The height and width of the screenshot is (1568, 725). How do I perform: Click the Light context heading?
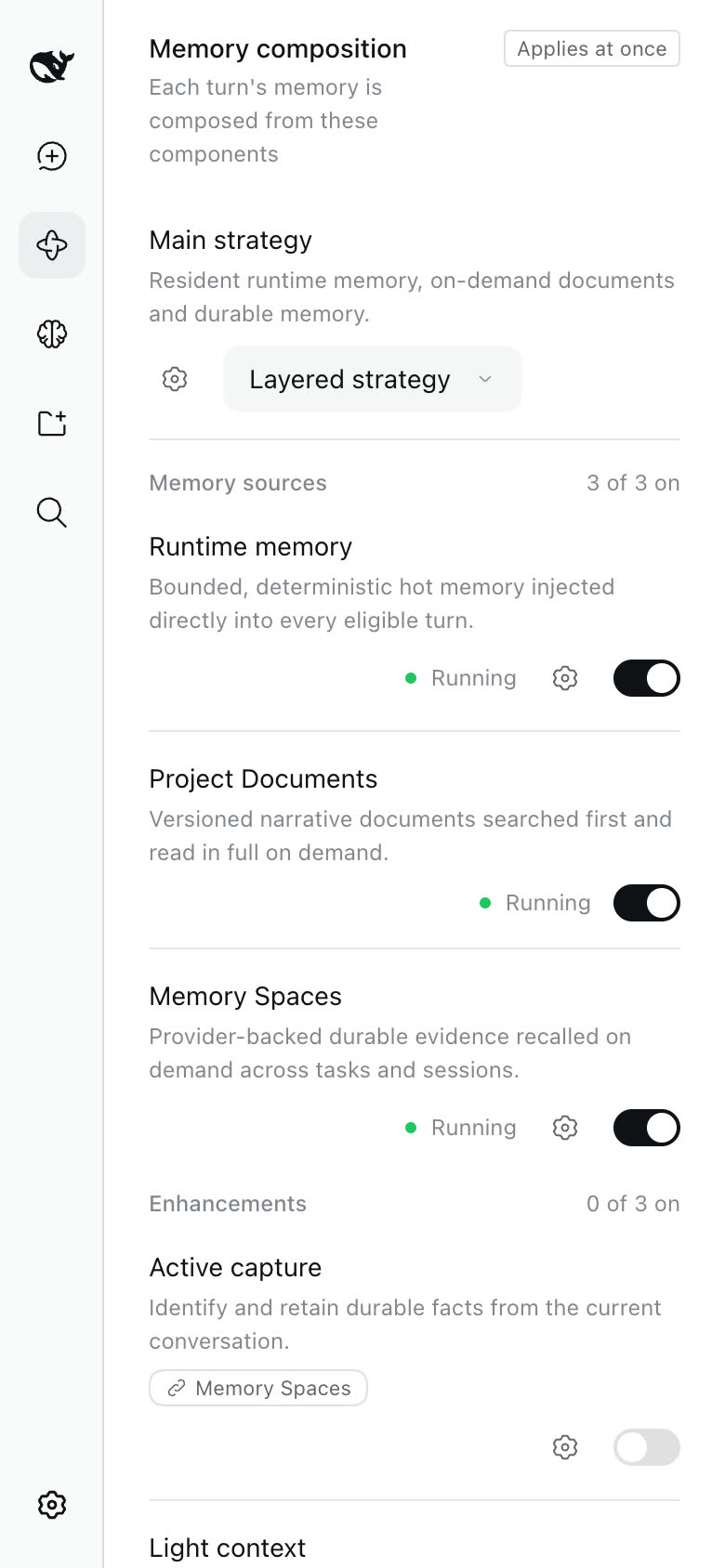(228, 1548)
